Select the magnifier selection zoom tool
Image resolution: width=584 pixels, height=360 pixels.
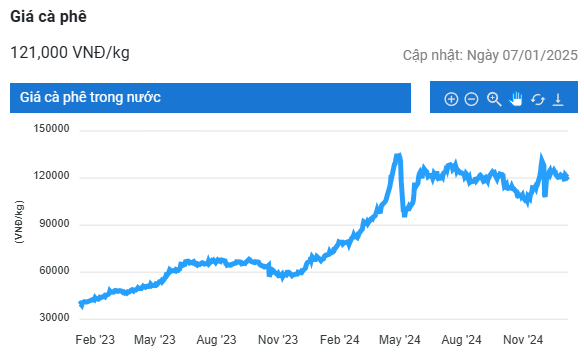(494, 99)
